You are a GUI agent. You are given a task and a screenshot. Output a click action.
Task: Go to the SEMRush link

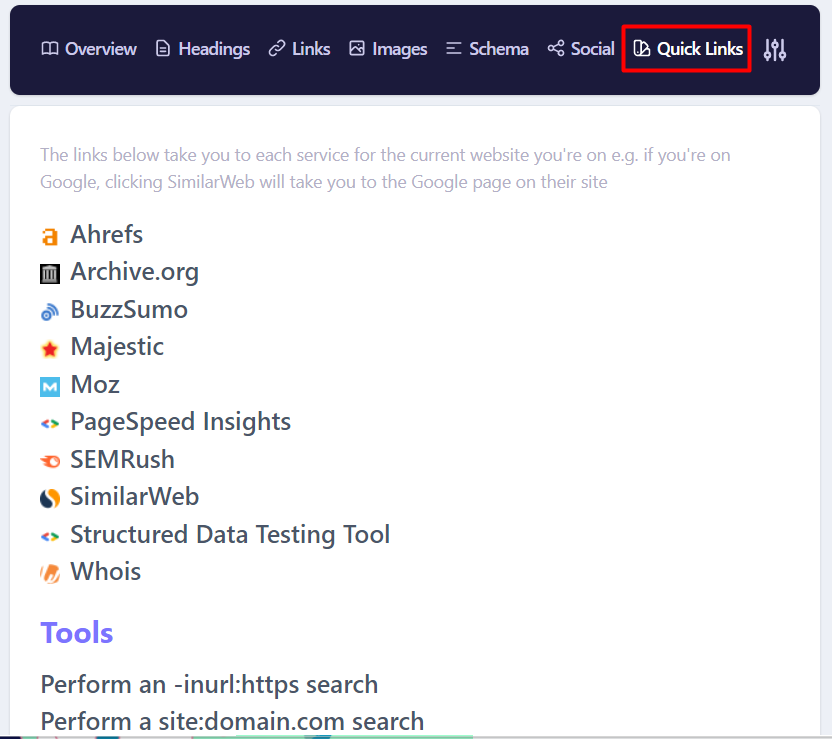pyautogui.click(x=123, y=459)
